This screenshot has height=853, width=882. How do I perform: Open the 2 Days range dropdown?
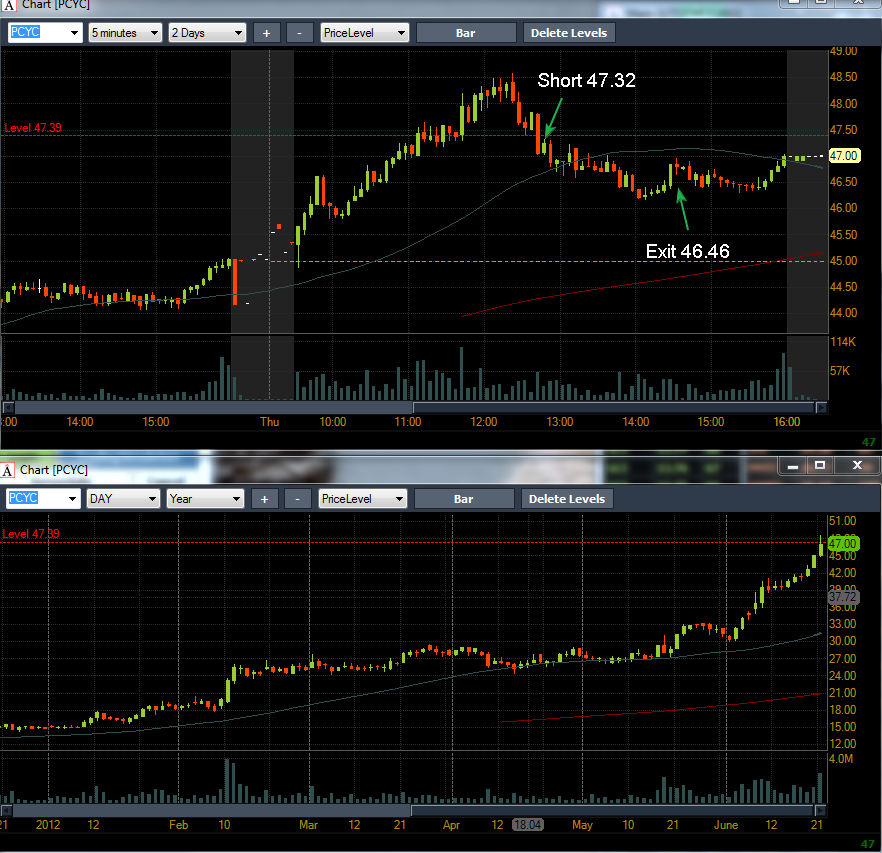(x=207, y=33)
